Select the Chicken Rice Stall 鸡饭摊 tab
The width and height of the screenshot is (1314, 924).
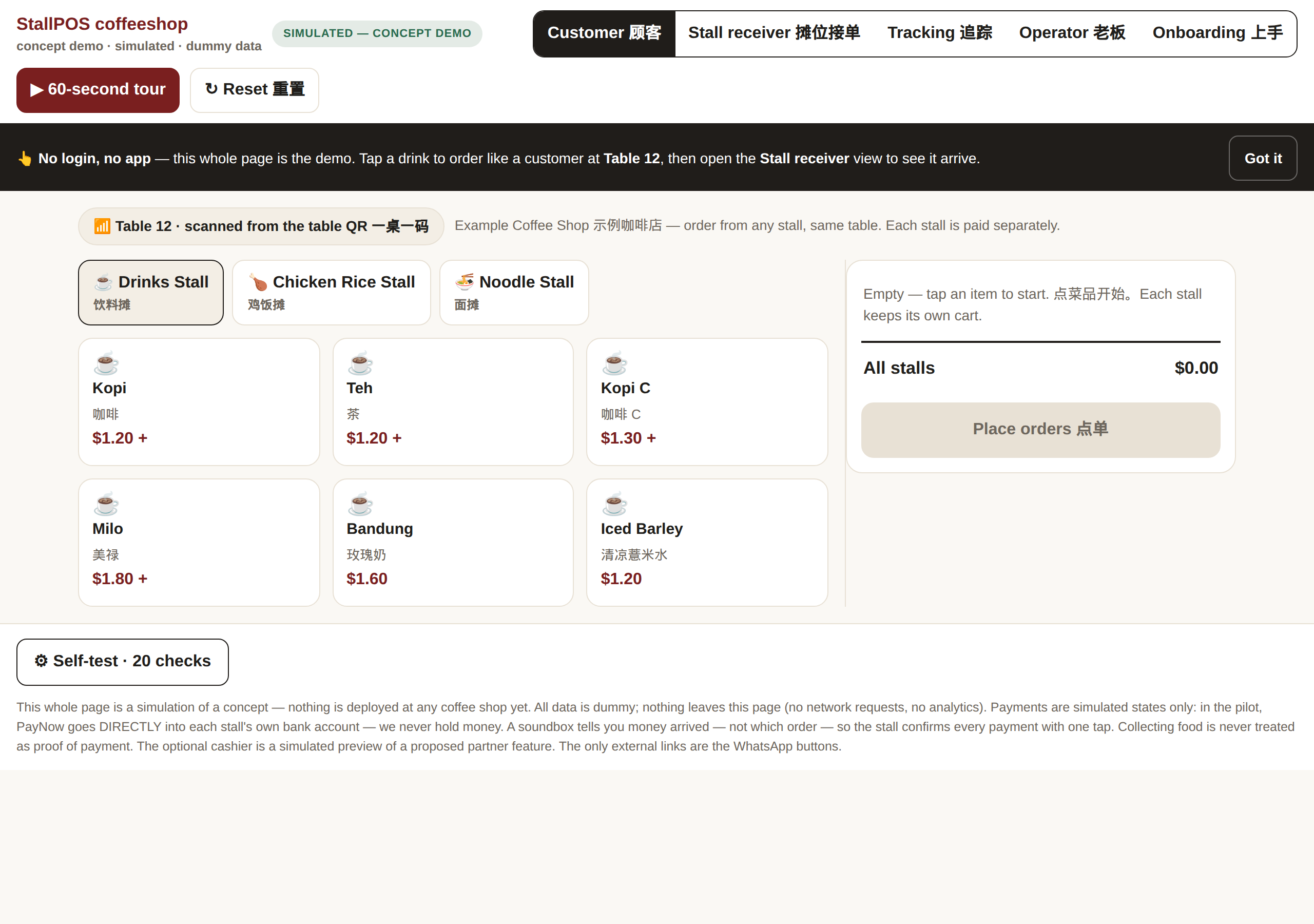pos(332,293)
